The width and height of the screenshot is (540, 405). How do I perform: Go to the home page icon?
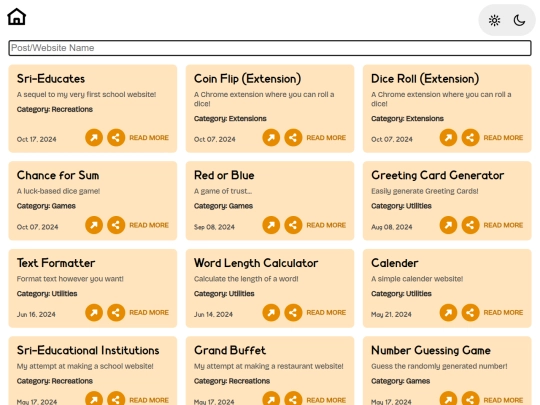[17, 17]
